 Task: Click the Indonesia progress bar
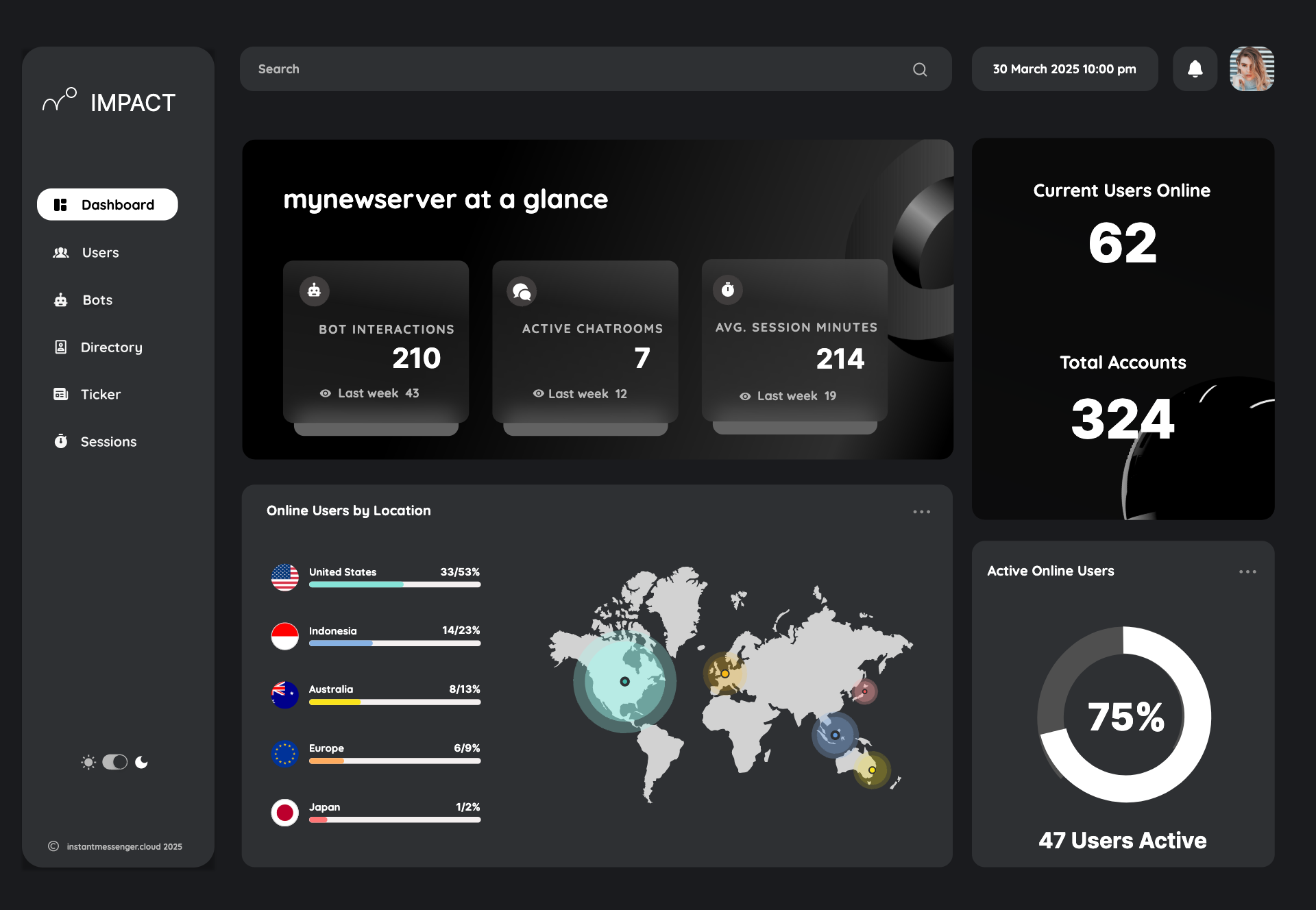(394, 643)
